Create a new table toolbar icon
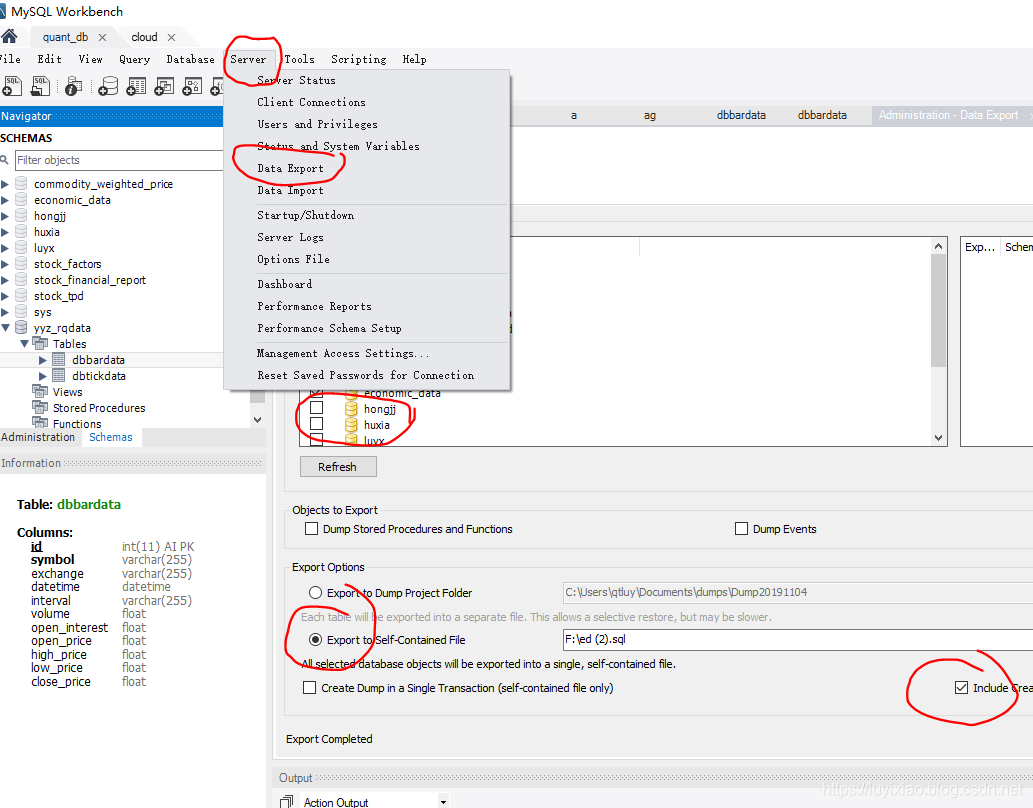This screenshot has width=1033, height=808. pyautogui.click(x=136, y=86)
